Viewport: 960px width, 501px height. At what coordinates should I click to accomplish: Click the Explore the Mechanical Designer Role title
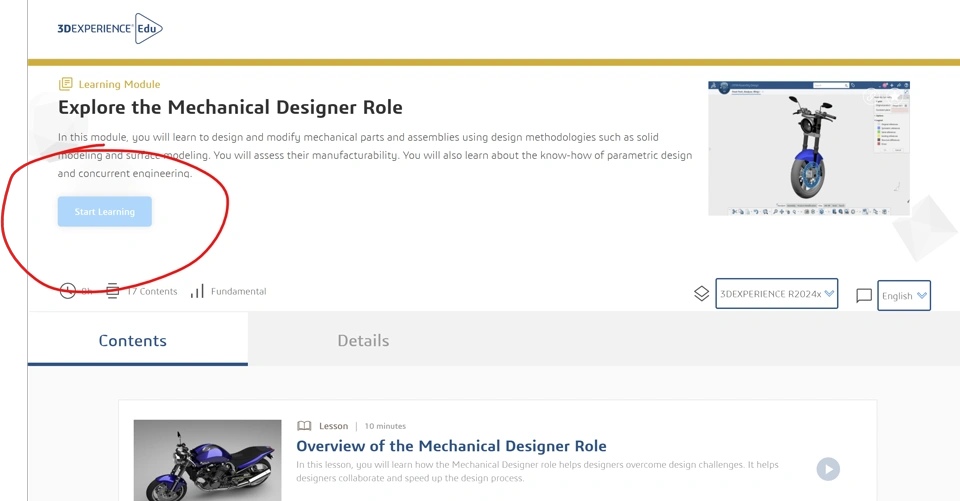[x=230, y=107]
